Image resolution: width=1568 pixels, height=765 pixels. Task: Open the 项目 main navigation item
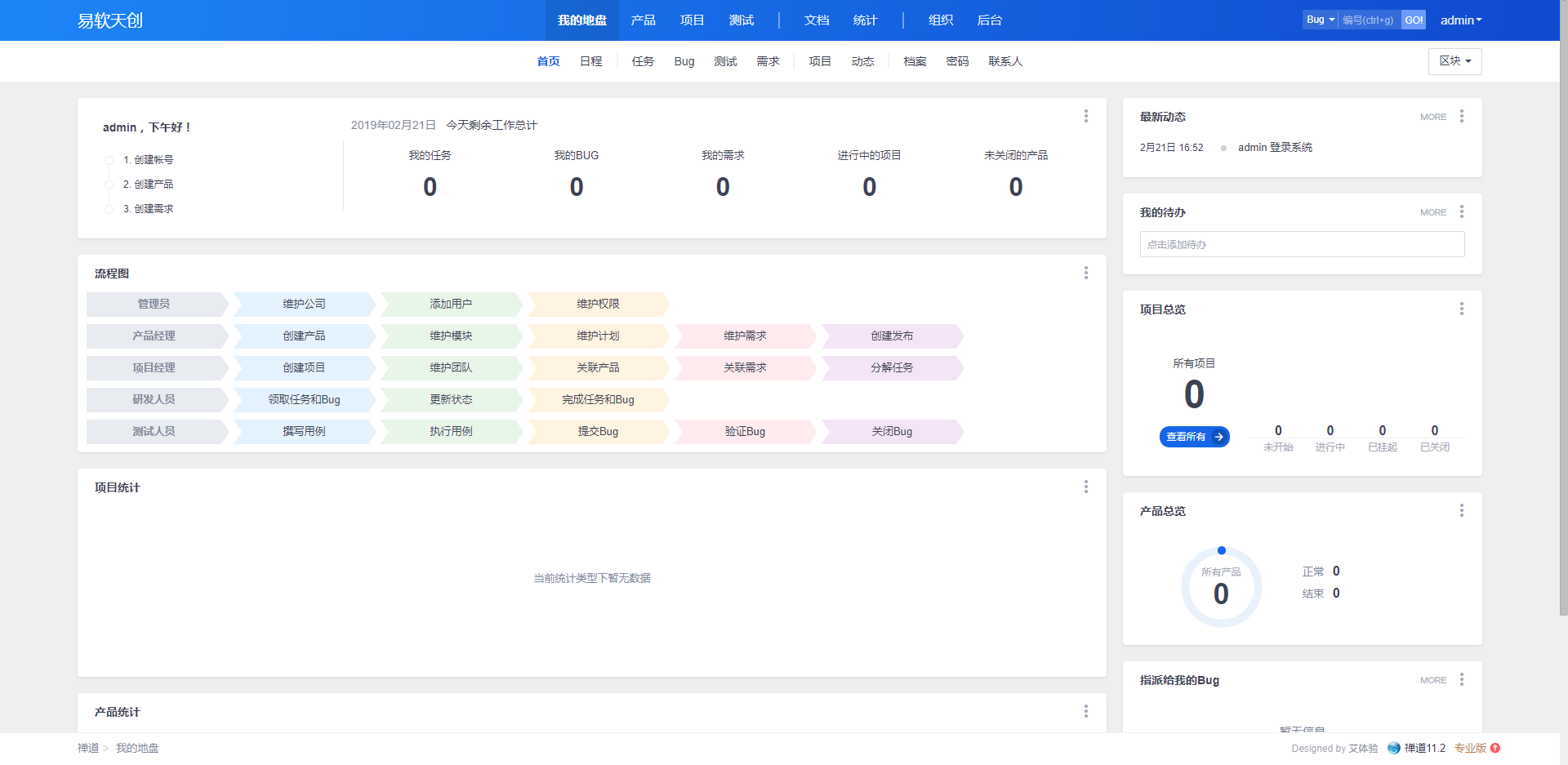693,20
